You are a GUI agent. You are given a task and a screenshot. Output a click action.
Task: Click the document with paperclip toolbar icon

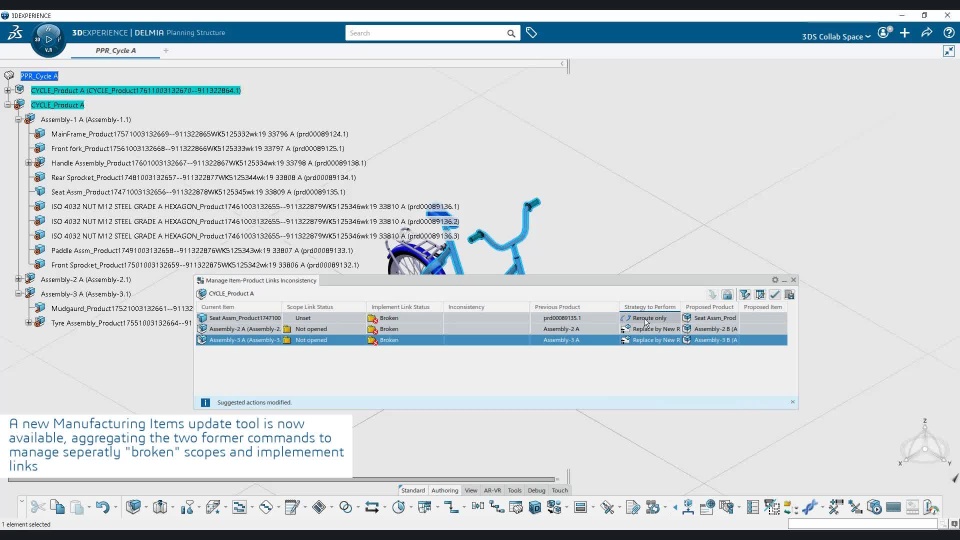pyautogui.click(x=632, y=507)
